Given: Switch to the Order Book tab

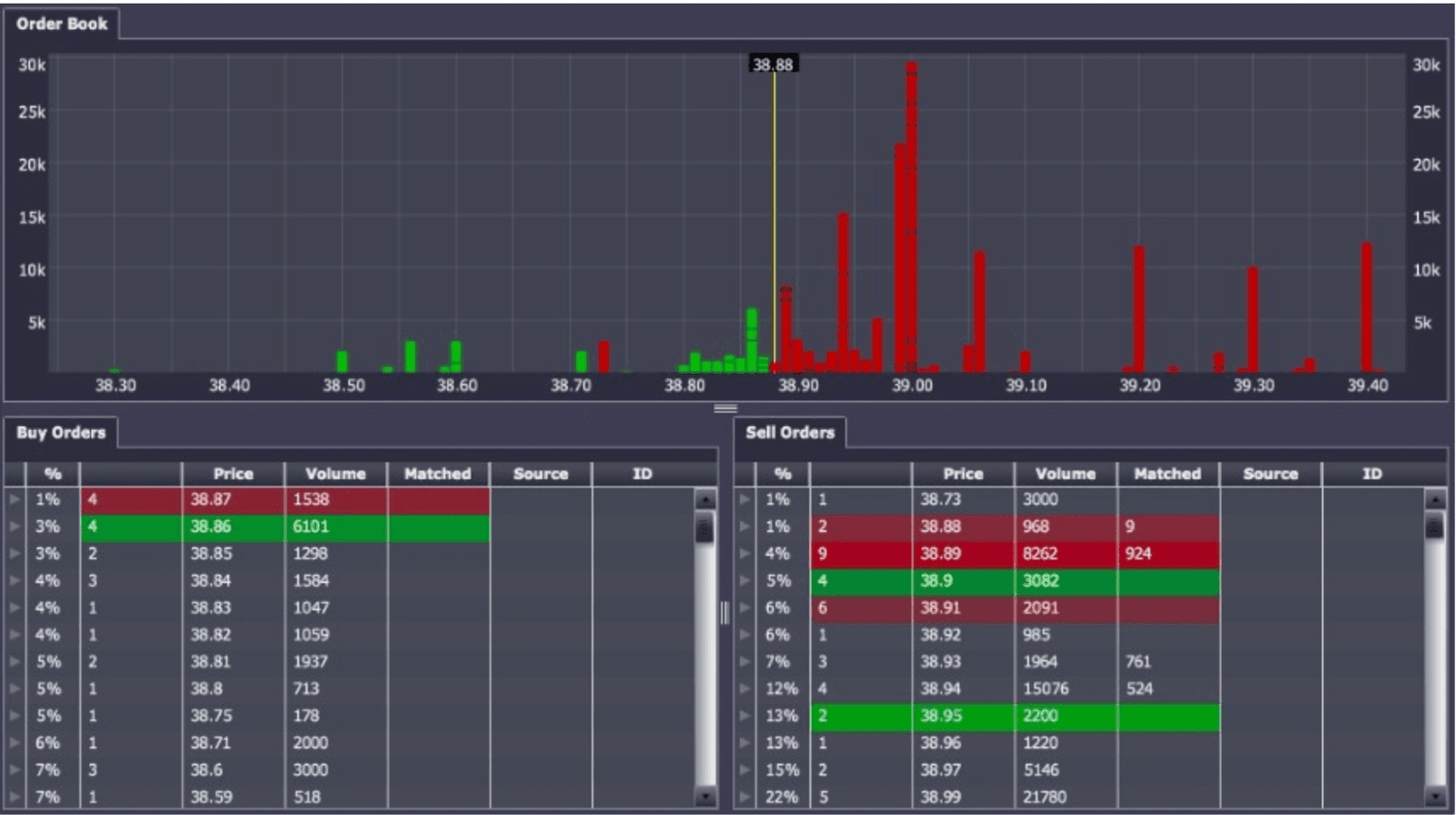Looking at the screenshot, I should (x=61, y=24).
